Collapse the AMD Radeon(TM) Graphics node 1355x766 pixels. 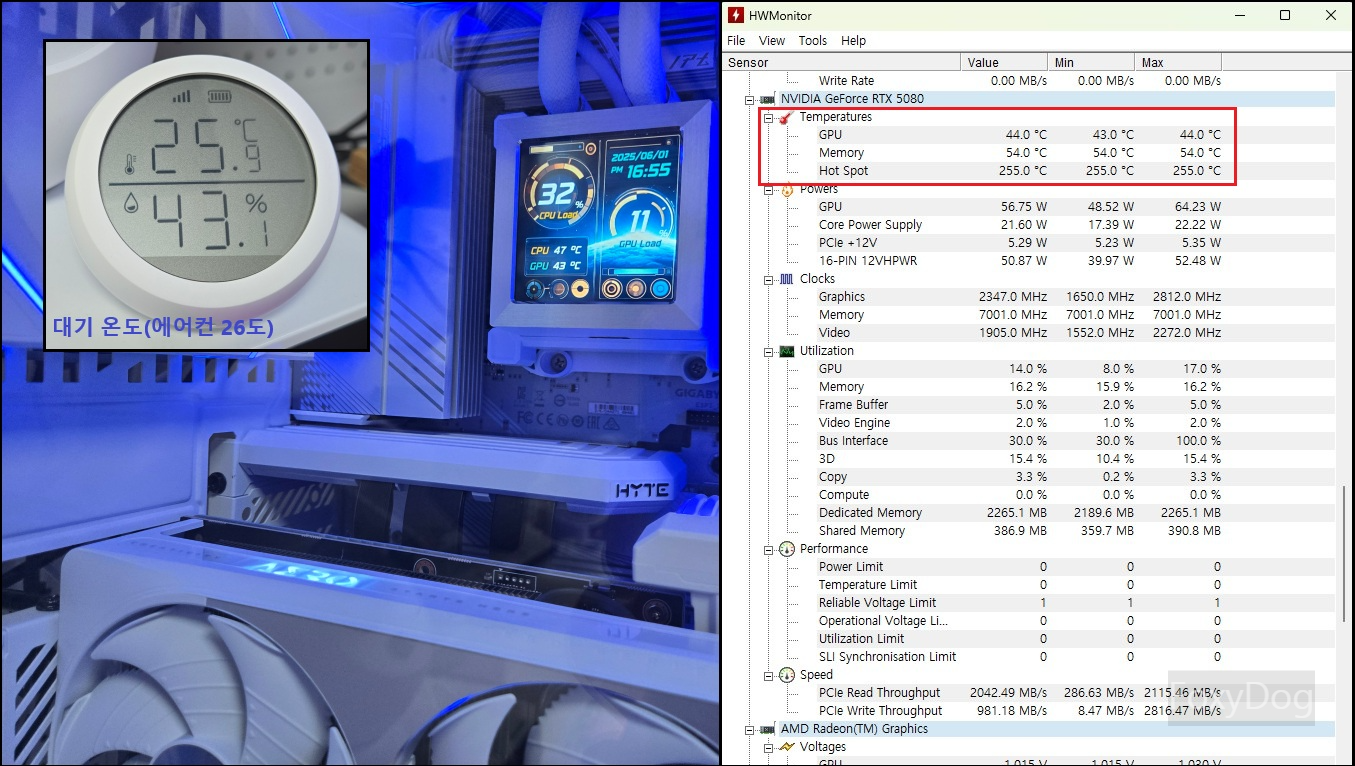coord(749,729)
